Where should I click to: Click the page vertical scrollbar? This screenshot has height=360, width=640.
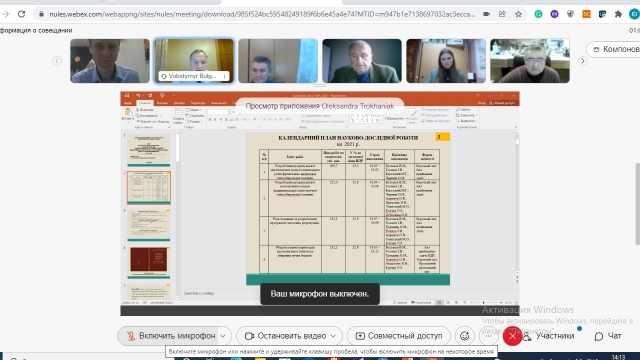pos(637,204)
